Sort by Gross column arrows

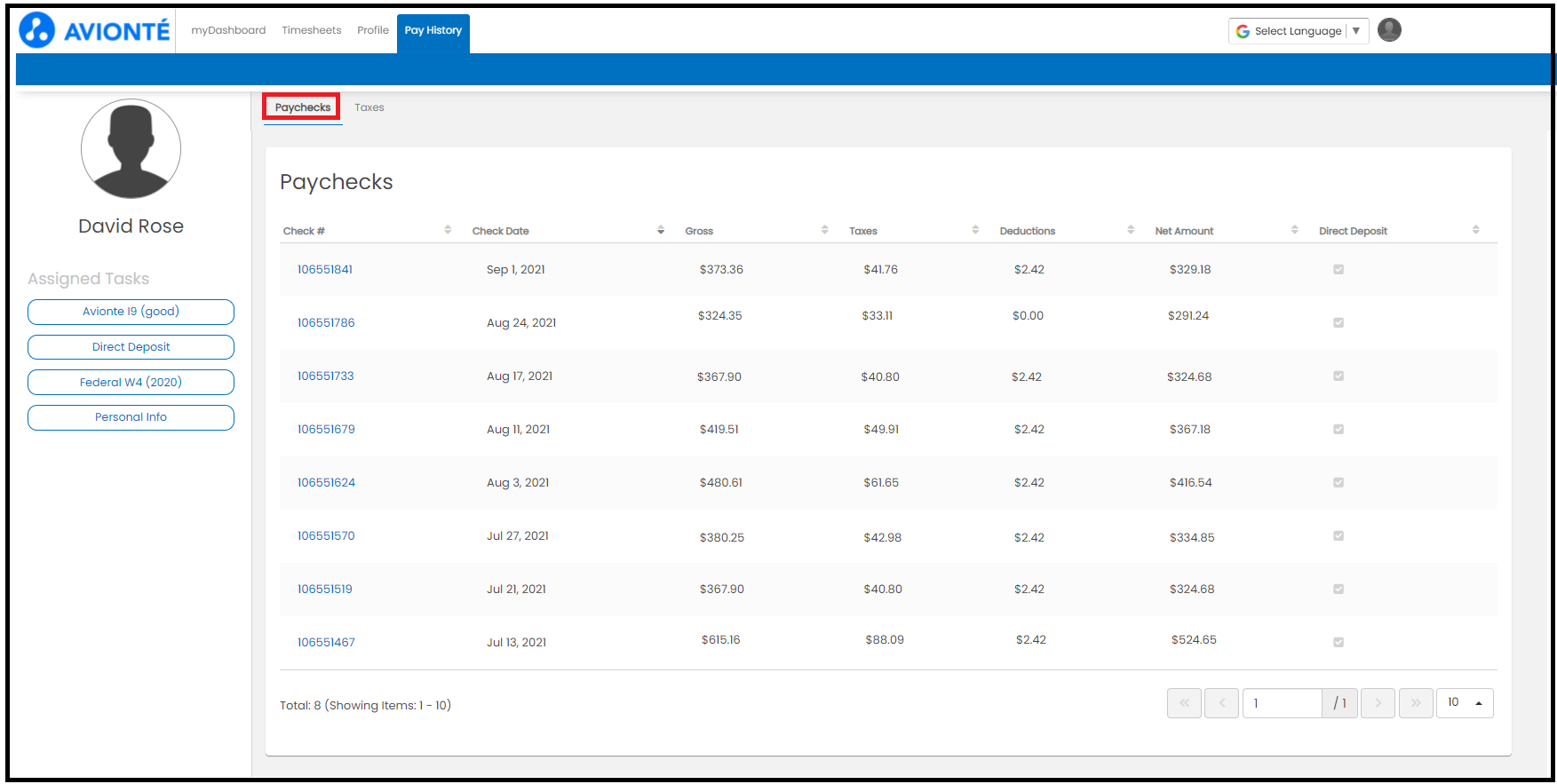coord(824,230)
